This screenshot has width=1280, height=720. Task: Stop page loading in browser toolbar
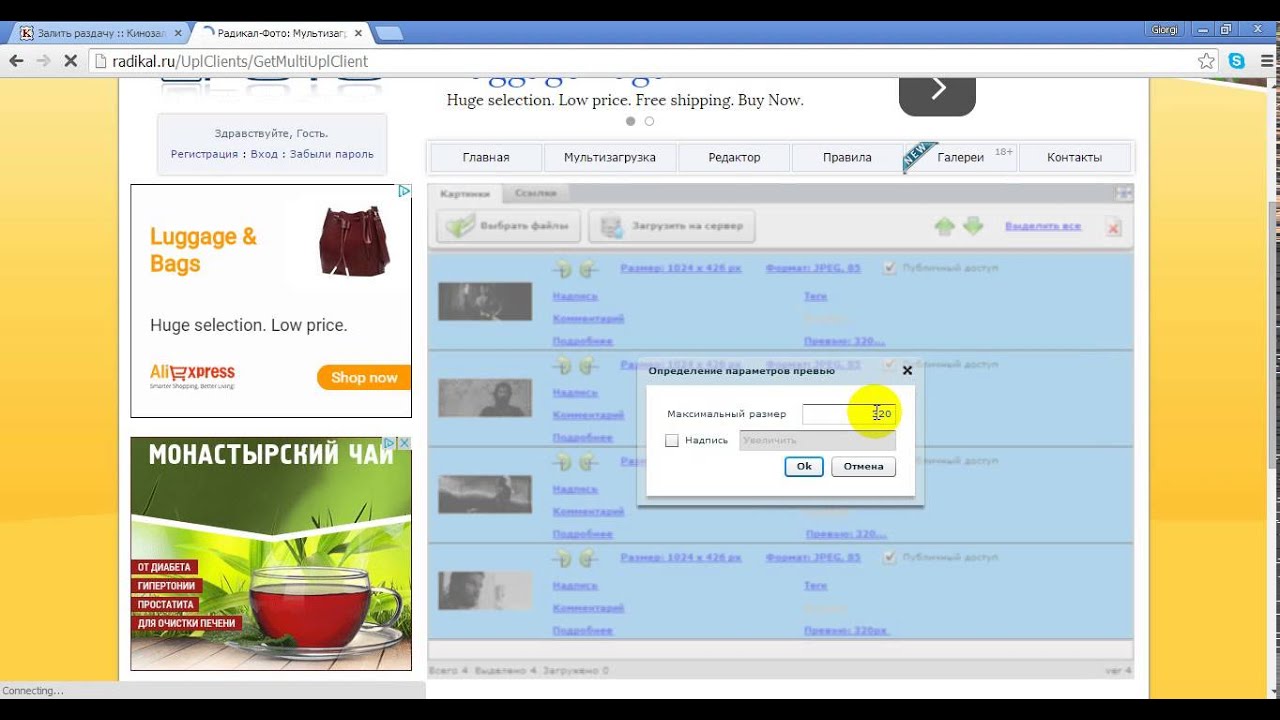point(70,61)
